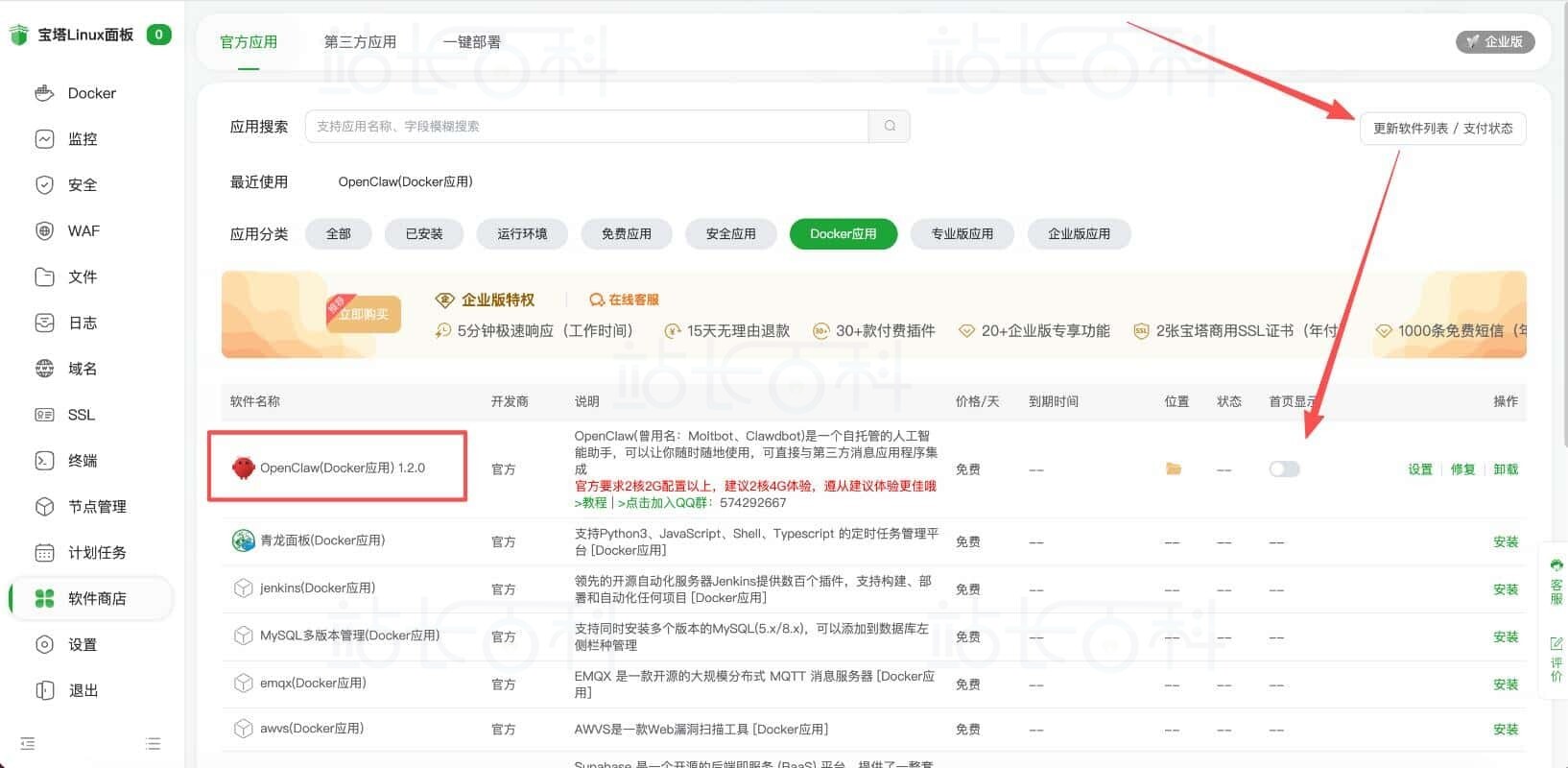Click the Docker whale icon in the sidebar
Image resolution: width=1568 pixels, height=768 pixels.
[44, 93]
